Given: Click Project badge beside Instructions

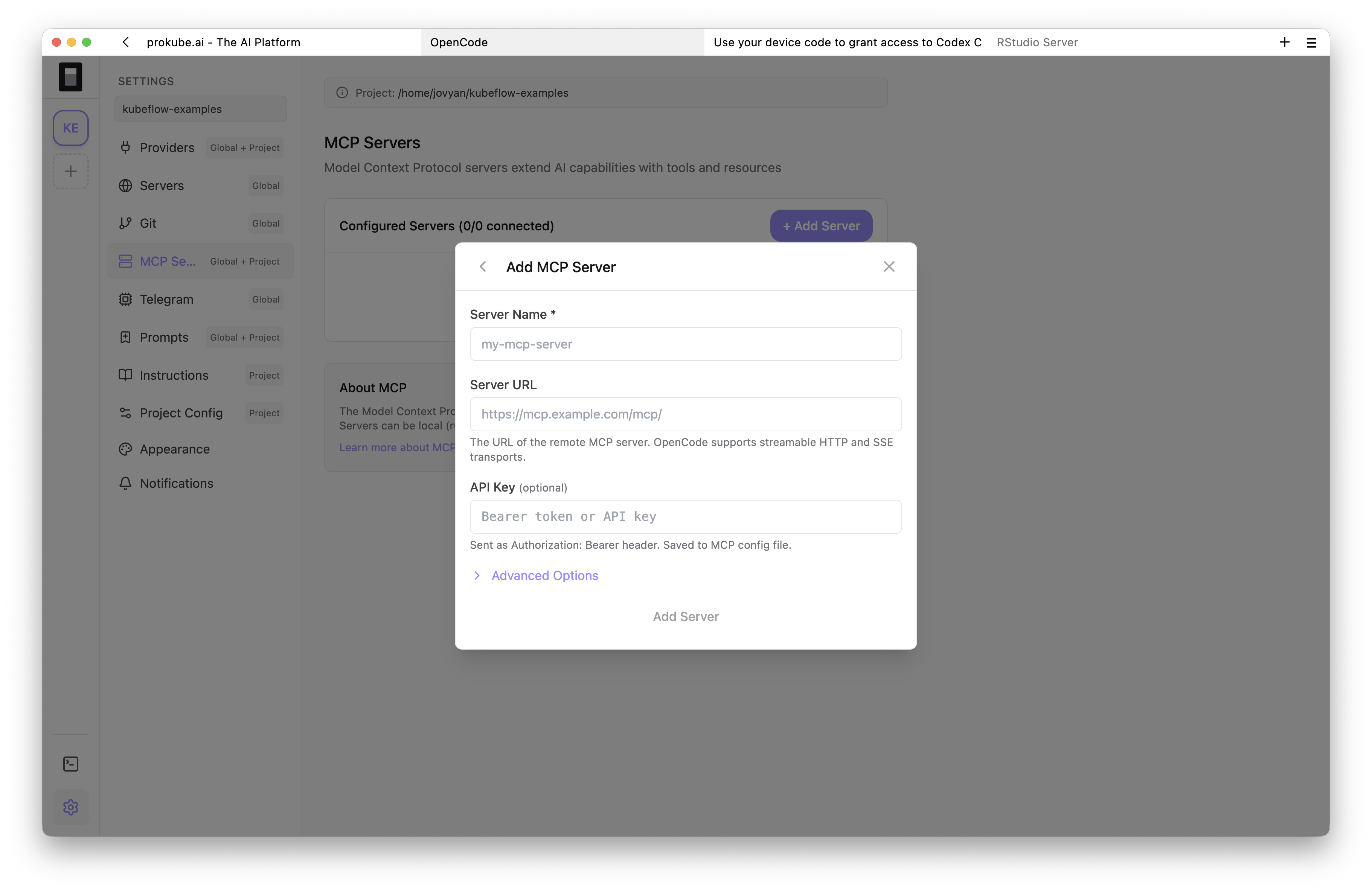Looking at the screenshot, I should pos(264,375).
